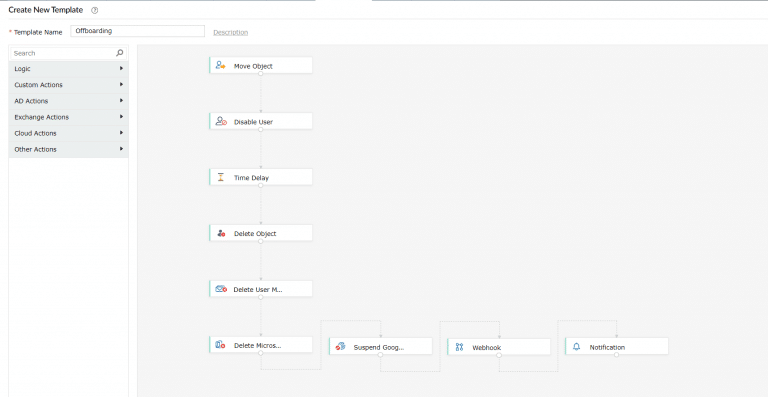Select the Suspend Goog... node label
Screen dimensions: 768x397
pos(379,347)
